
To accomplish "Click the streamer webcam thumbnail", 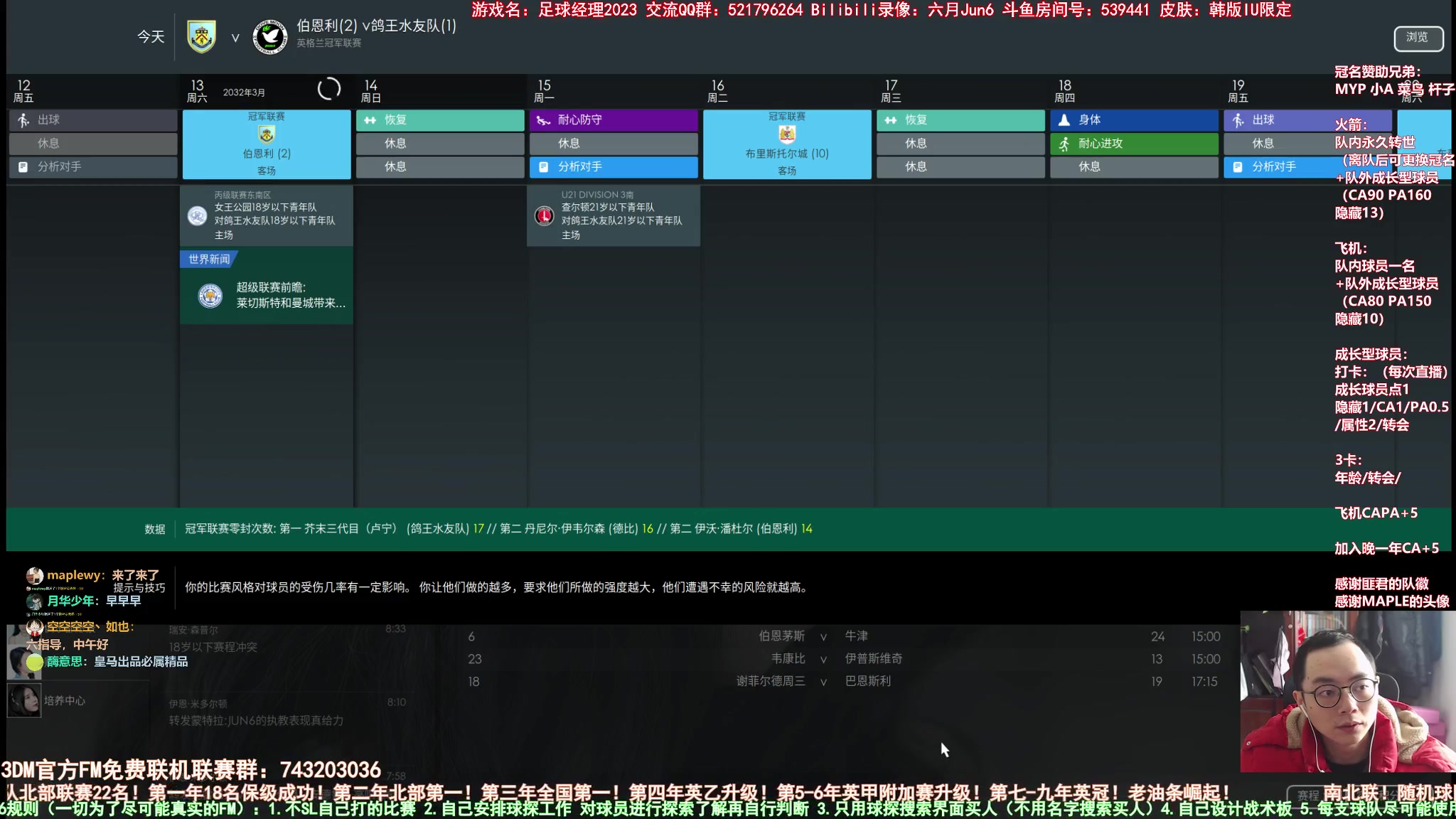I will click(x=1347, y=691).
